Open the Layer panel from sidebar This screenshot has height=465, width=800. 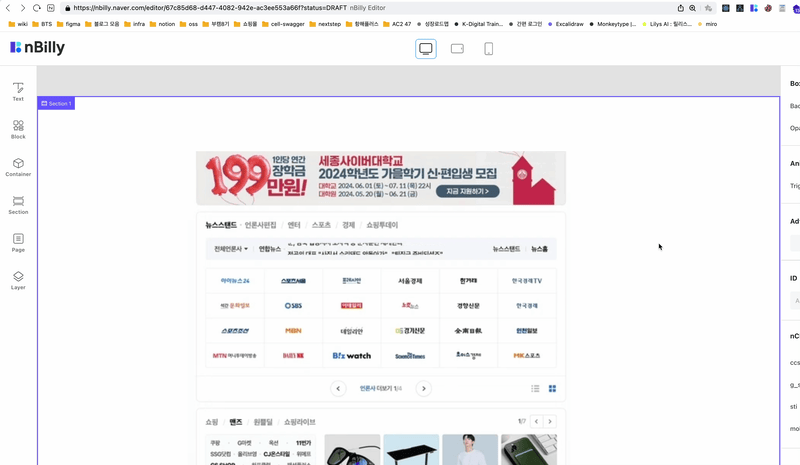click(x=18, y=281)
